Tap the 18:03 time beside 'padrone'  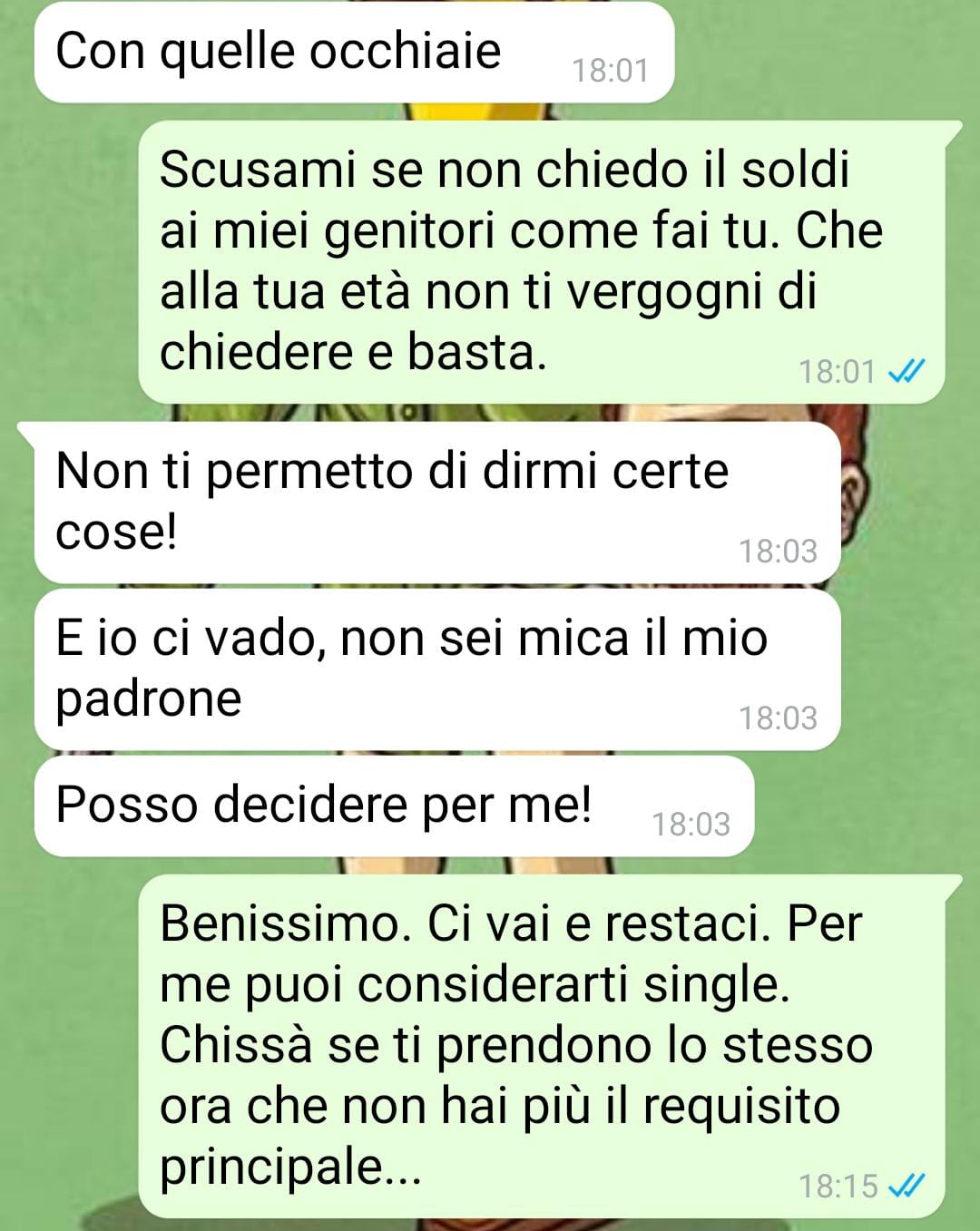pos(778,718)
